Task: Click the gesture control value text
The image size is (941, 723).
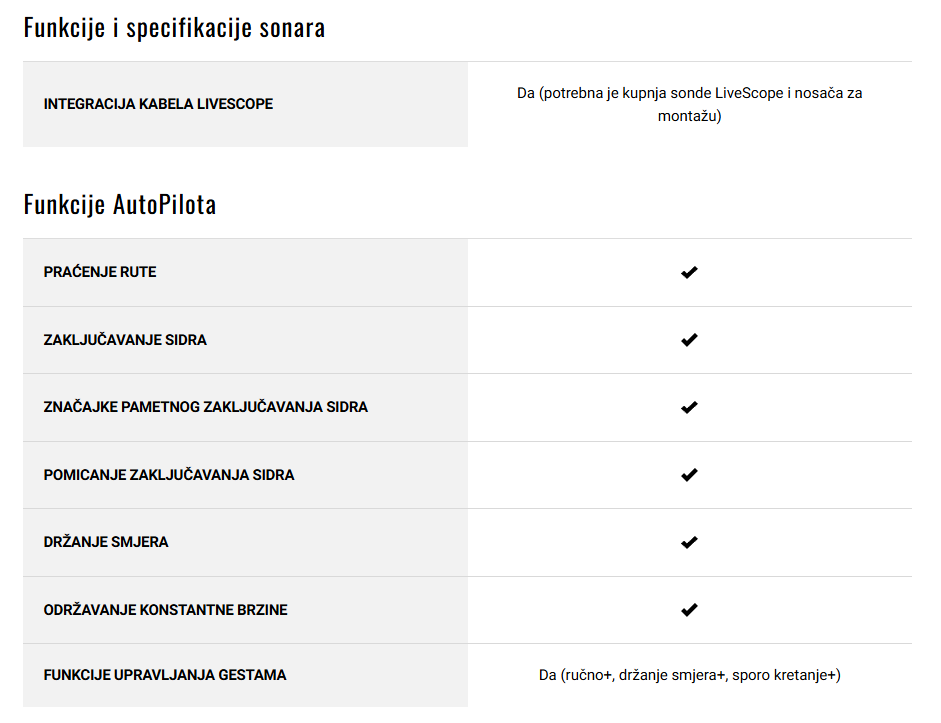Action: coord(689,675)
